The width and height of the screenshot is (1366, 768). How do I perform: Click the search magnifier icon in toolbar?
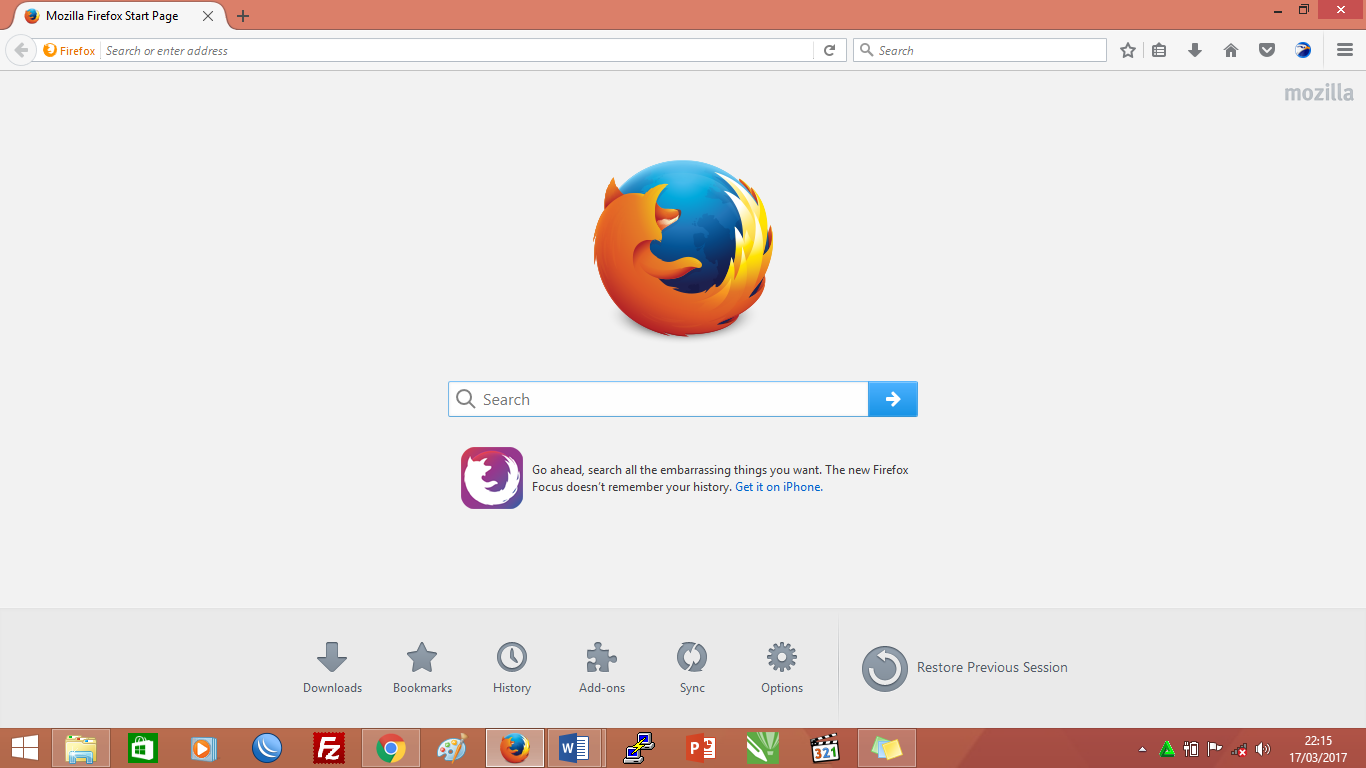[867, 50]
